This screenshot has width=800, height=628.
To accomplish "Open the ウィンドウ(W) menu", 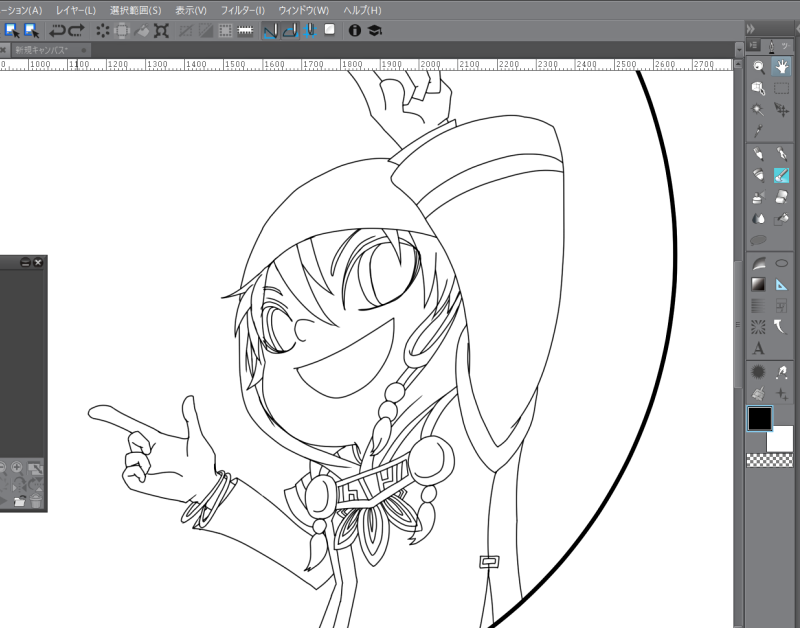I will click(304, 10).
